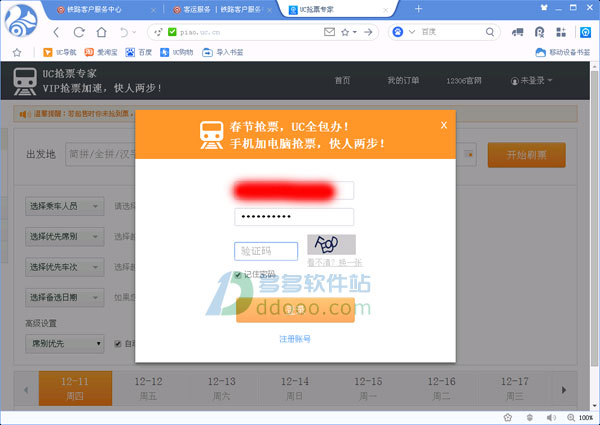Select the 12-13 周六 date
600x425 pixels.
[222, 388]
